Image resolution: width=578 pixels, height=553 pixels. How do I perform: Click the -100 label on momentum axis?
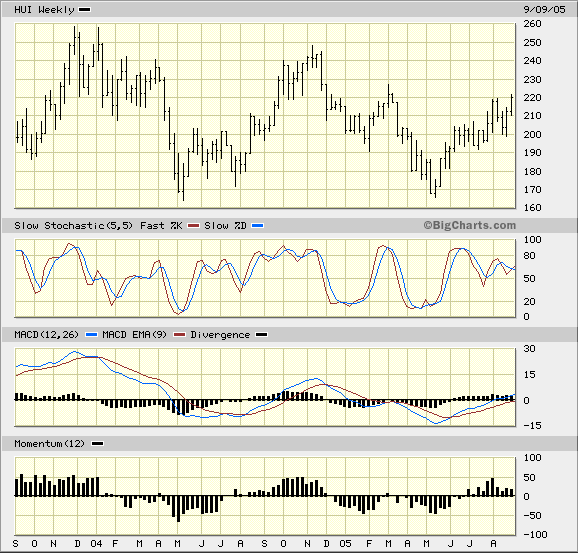pos(535,534)
